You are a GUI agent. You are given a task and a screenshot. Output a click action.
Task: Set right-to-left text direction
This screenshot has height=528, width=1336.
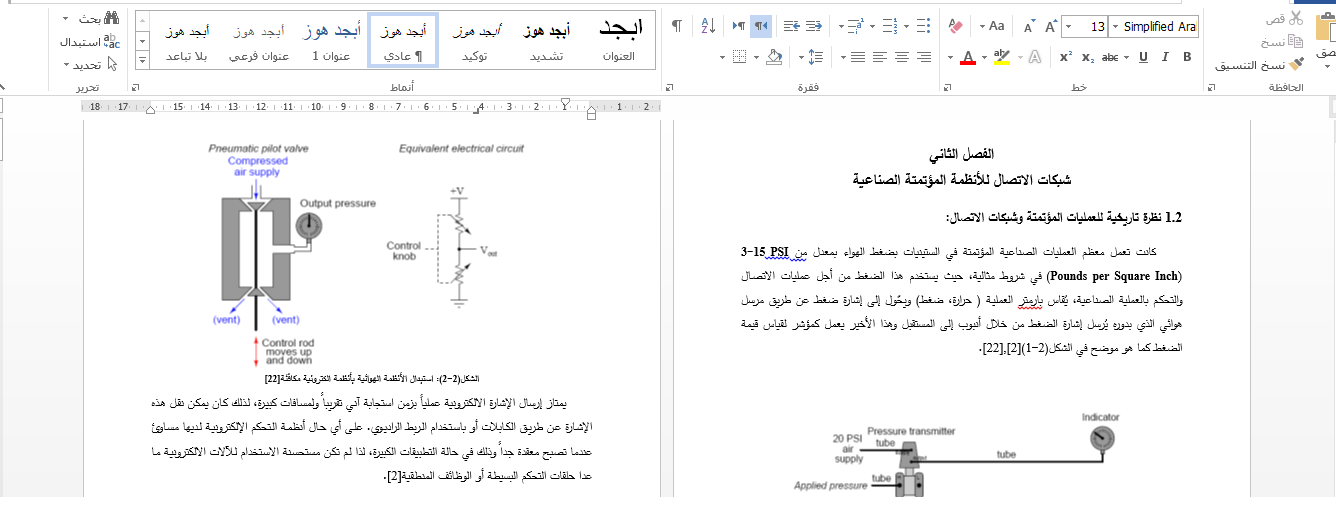[761, 26]
